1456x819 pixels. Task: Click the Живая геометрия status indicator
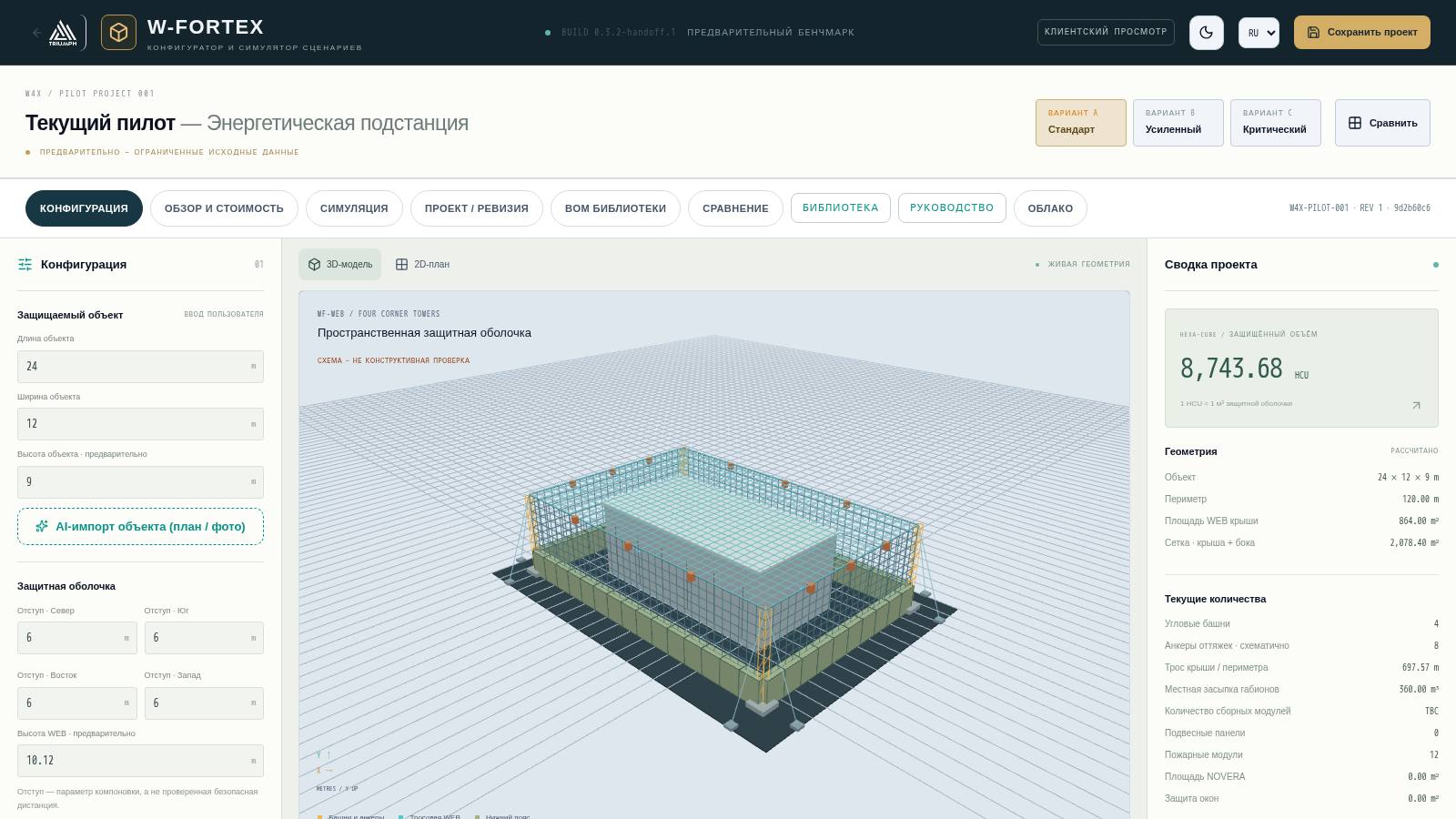[1083, 264]
